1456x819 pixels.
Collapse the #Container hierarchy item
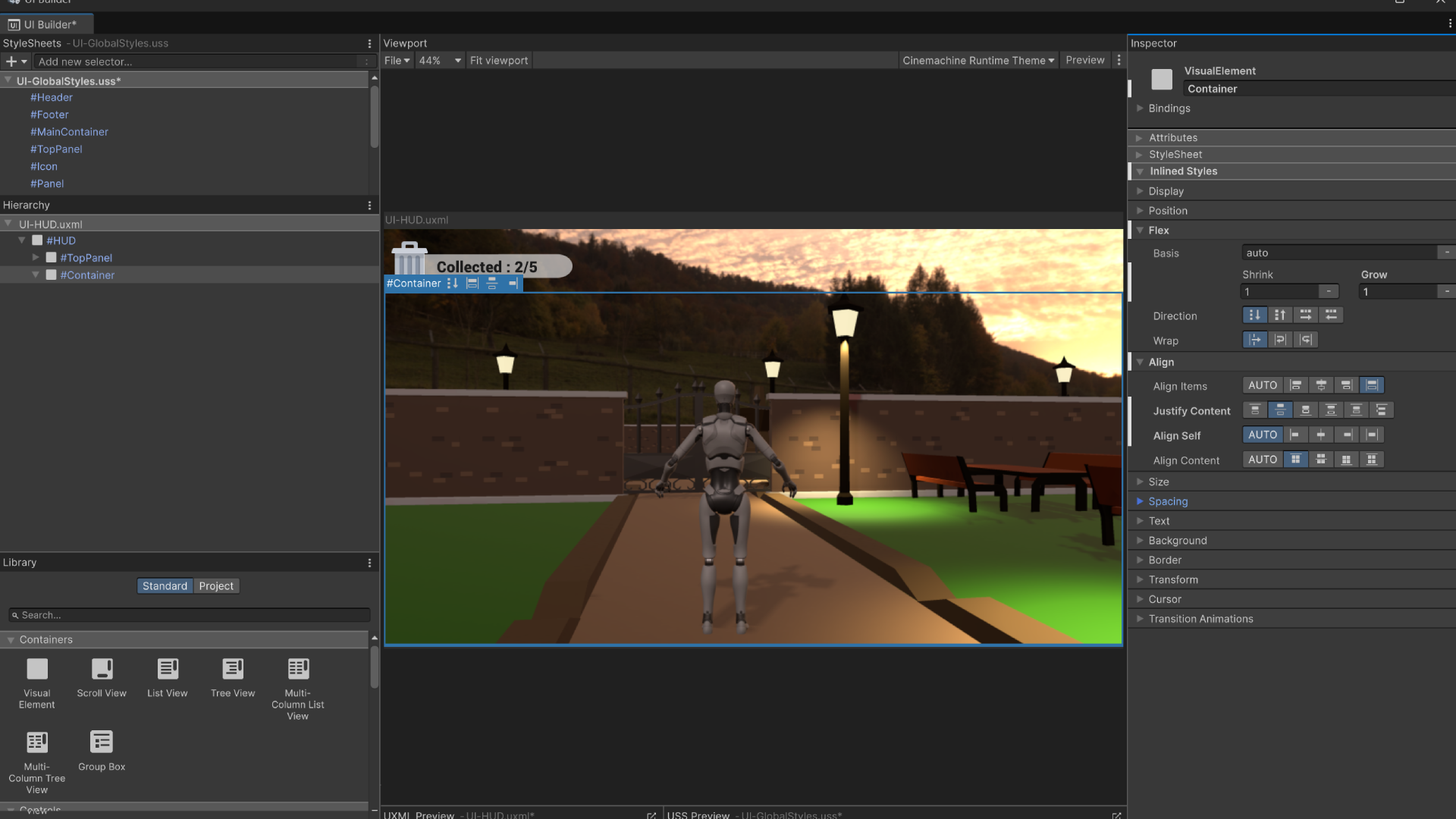36,275
